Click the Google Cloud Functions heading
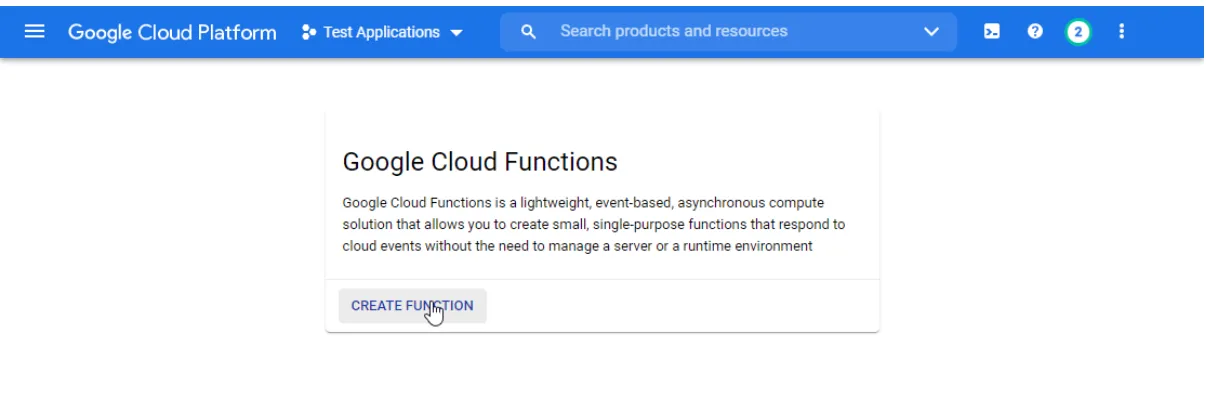Viewport: 1206px width, 396px height. (480, 161)
